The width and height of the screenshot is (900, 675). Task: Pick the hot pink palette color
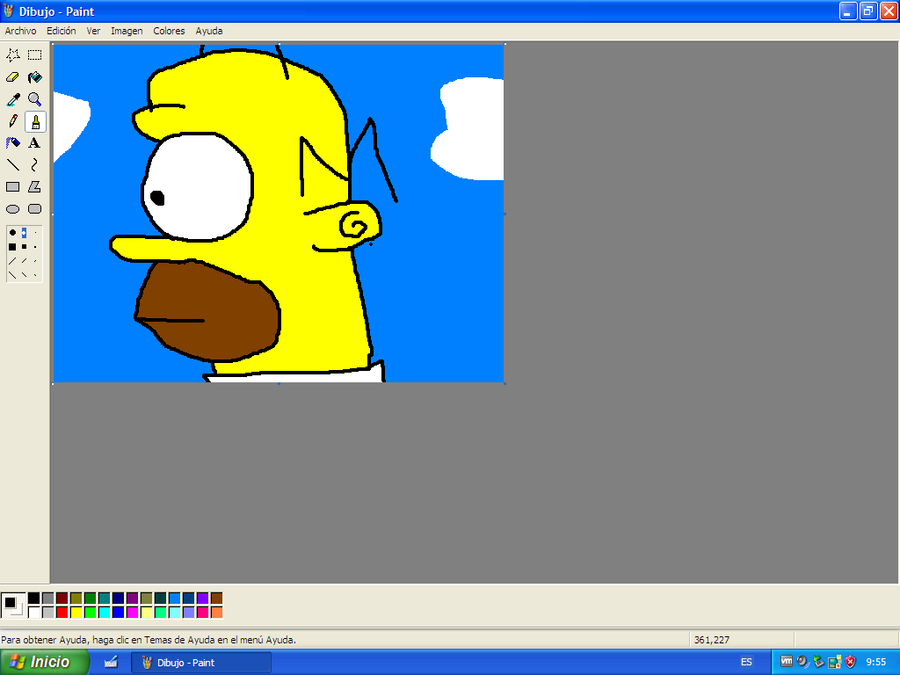[203, 612]
